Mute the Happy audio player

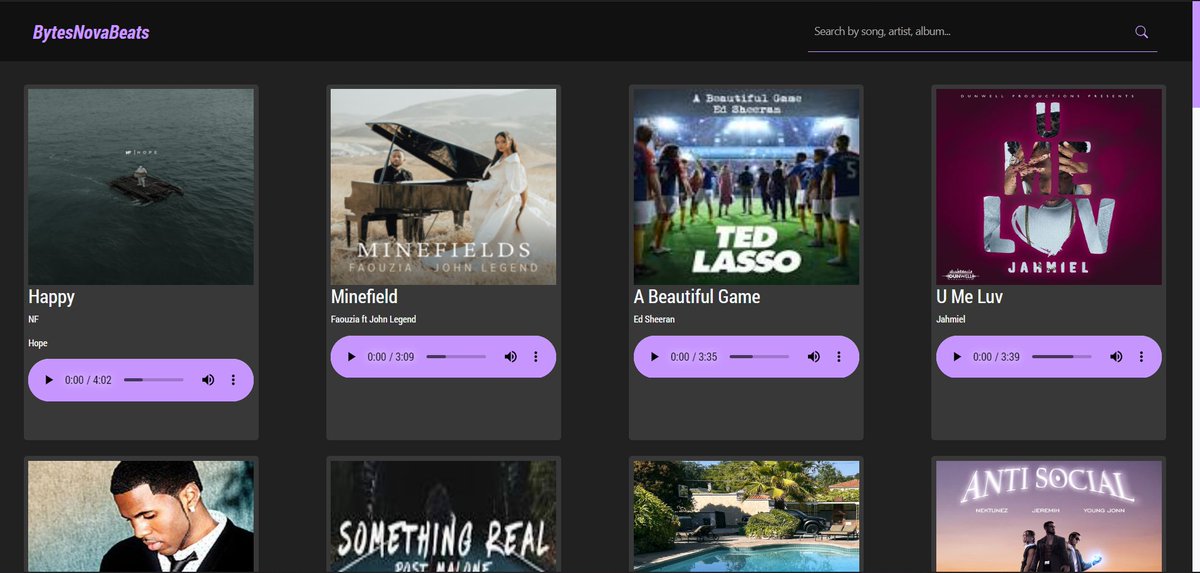point(208,380)
